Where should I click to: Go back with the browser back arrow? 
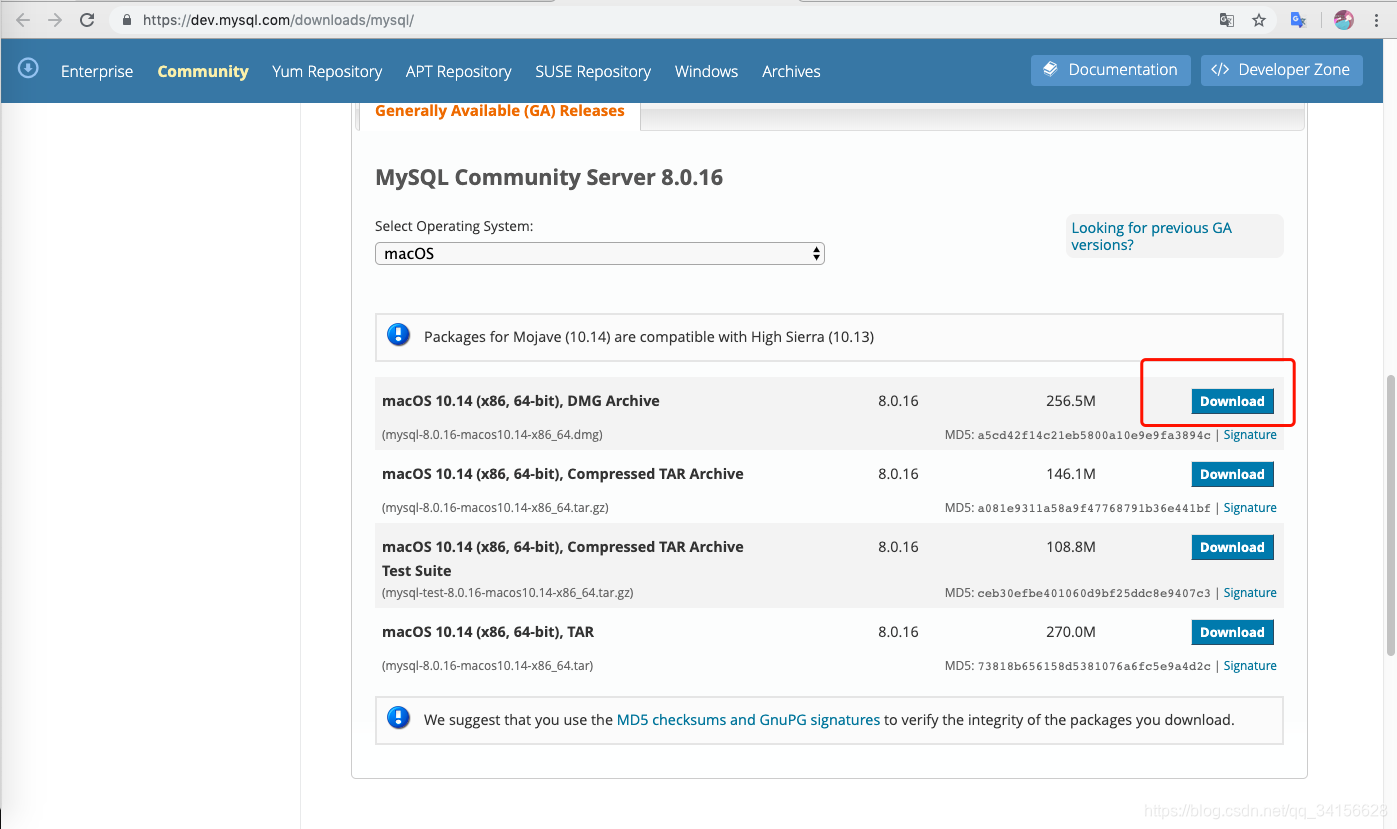pyautogui.click(x=23, y=20)
